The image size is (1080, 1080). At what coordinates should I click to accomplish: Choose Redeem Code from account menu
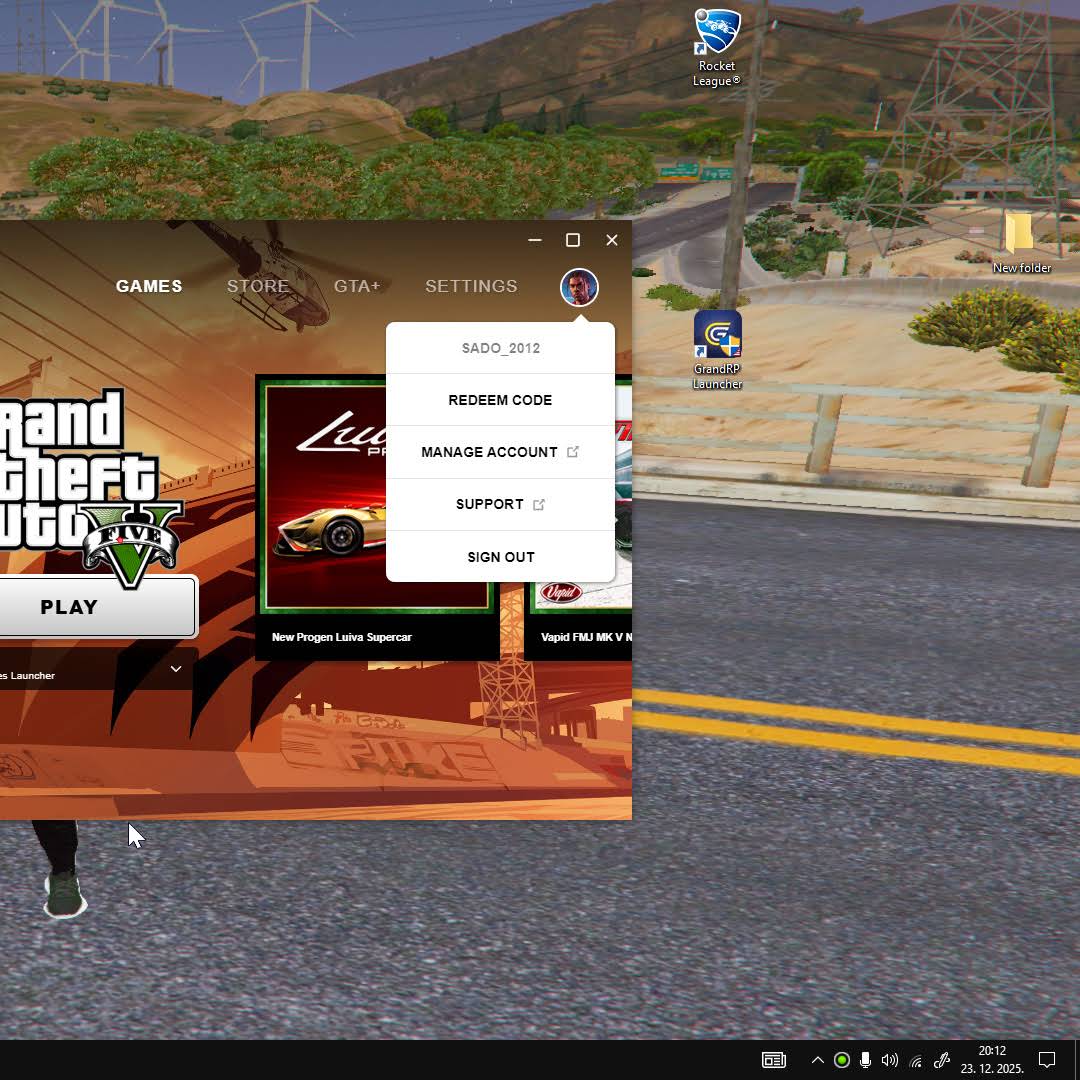pos(500,400)
